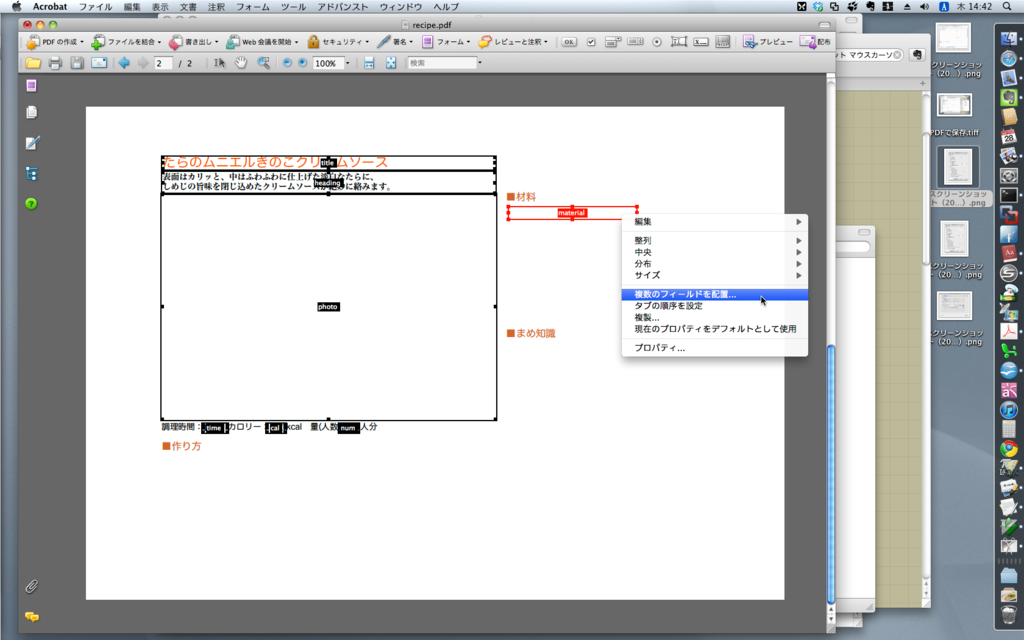Click the 署名 (Sign) pen icon
Viewport: 1024px width, 640px height.
[382, 42]
